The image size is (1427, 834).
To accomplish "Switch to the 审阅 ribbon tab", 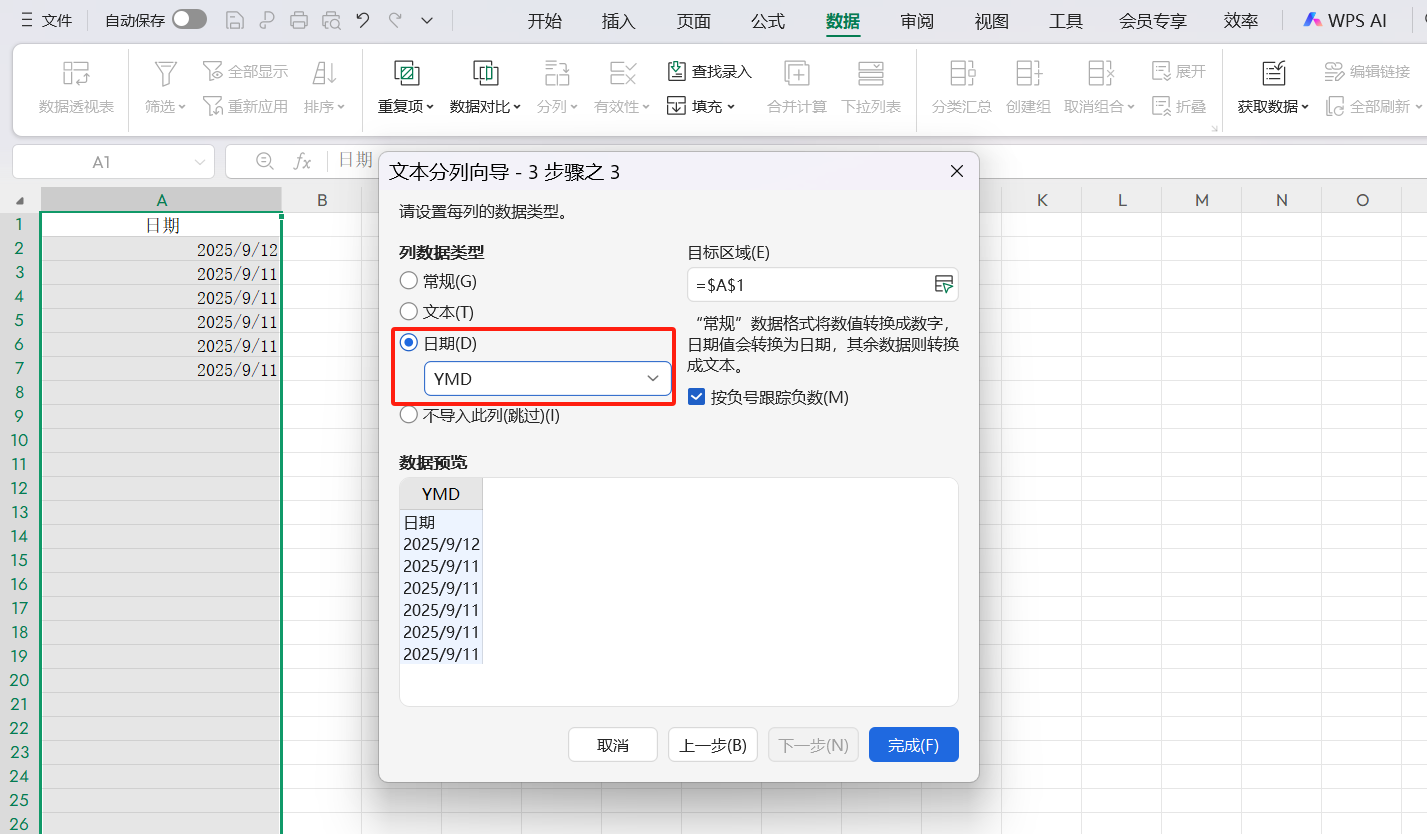I will pos(916,20).
